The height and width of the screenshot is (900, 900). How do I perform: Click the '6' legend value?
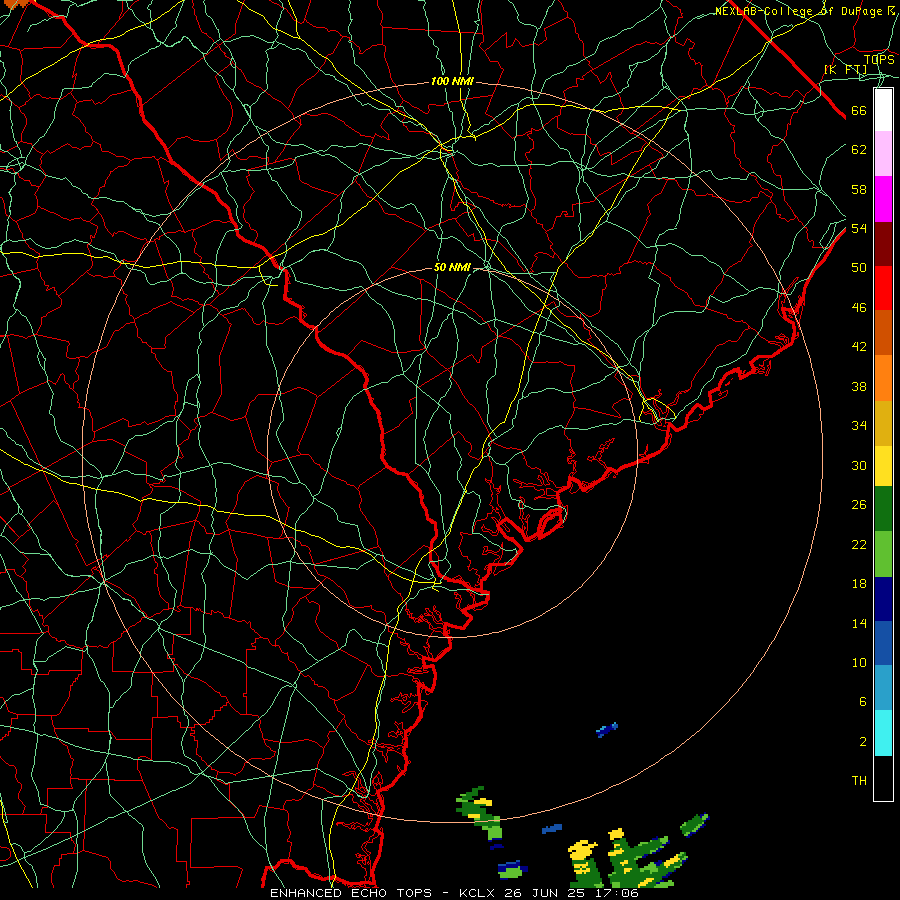[x=863, y=702]
